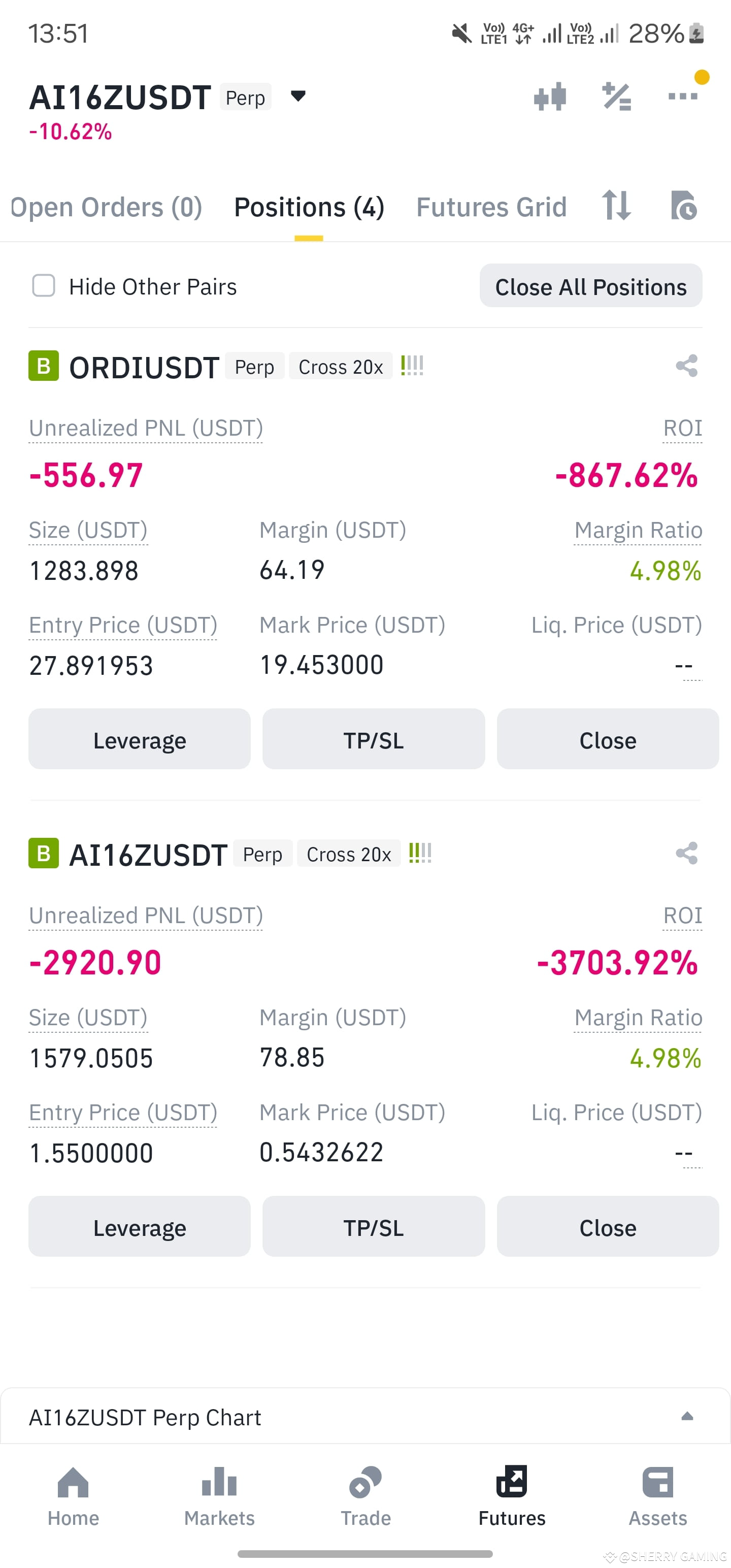The image size is (731, 1568).
Task: Switch to the Futures Grid tab
Action: tap(491, 207)
